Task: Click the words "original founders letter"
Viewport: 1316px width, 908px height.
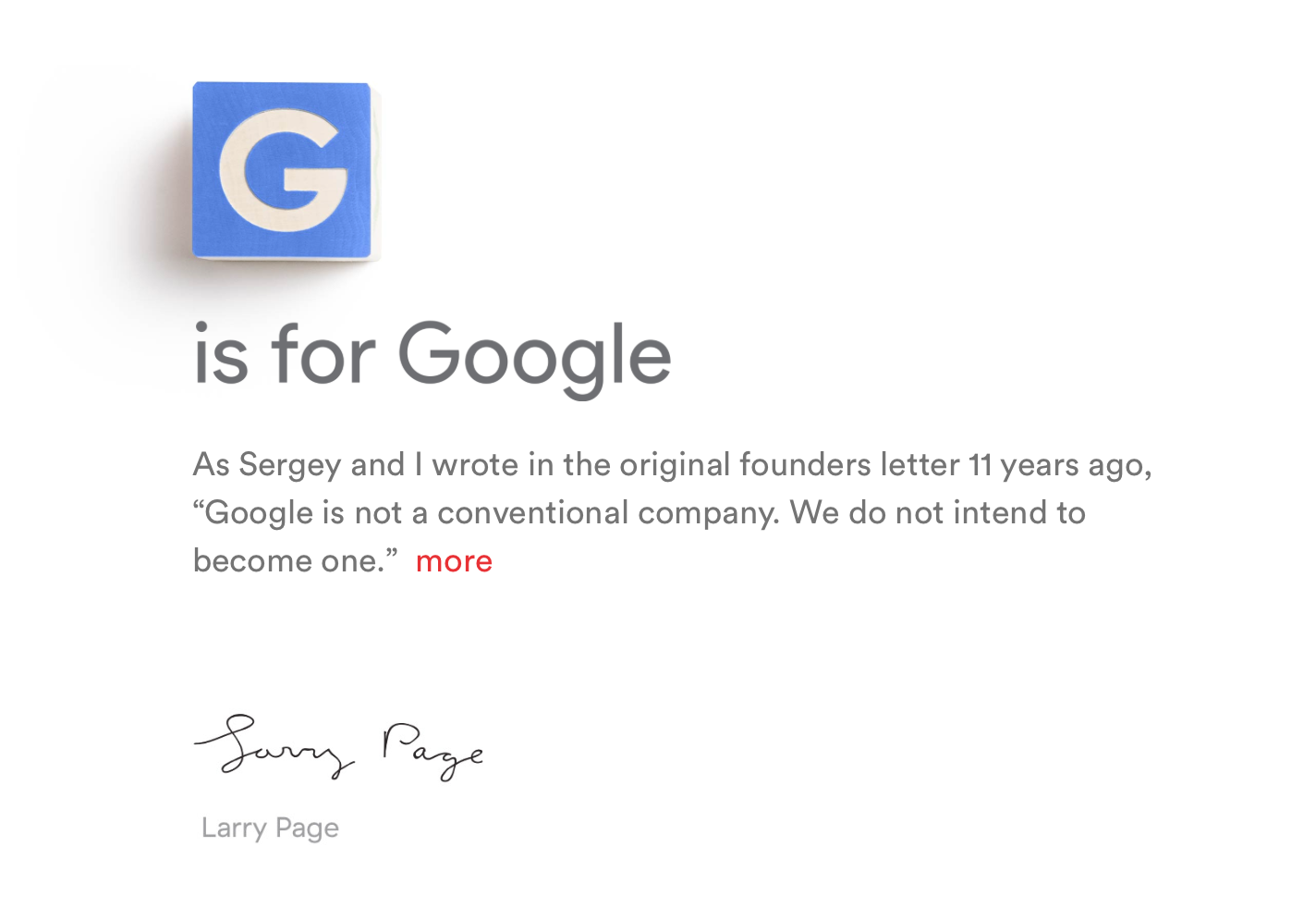Action: [789, 464]
